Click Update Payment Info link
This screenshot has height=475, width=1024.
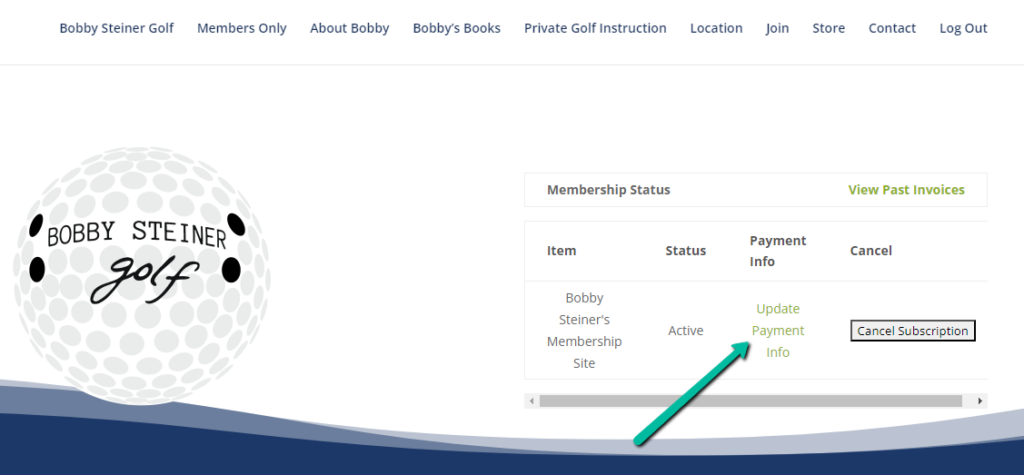[778, 330]
